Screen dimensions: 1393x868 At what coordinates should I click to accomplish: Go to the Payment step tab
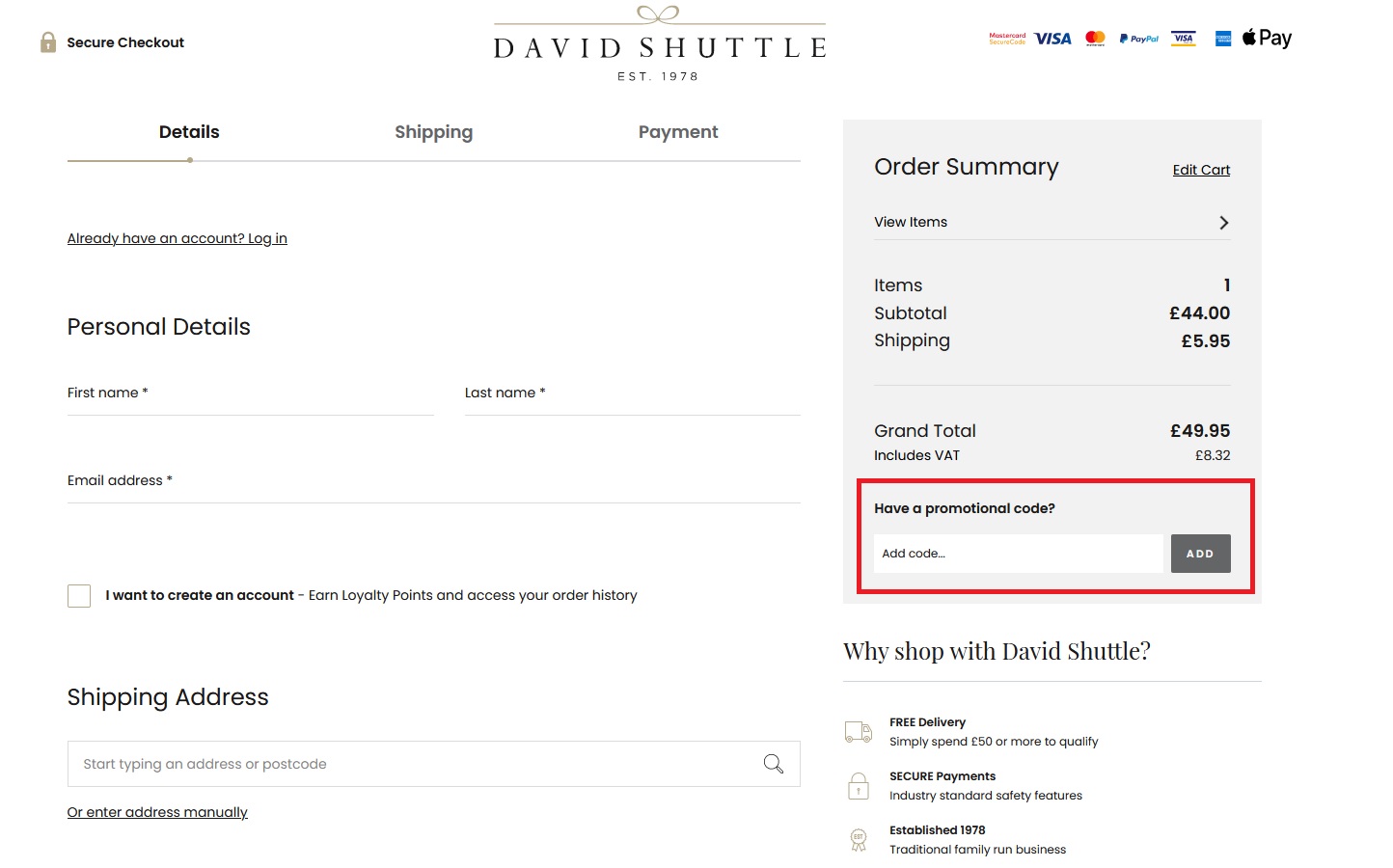pyautogui.click(x=678, y=132)
